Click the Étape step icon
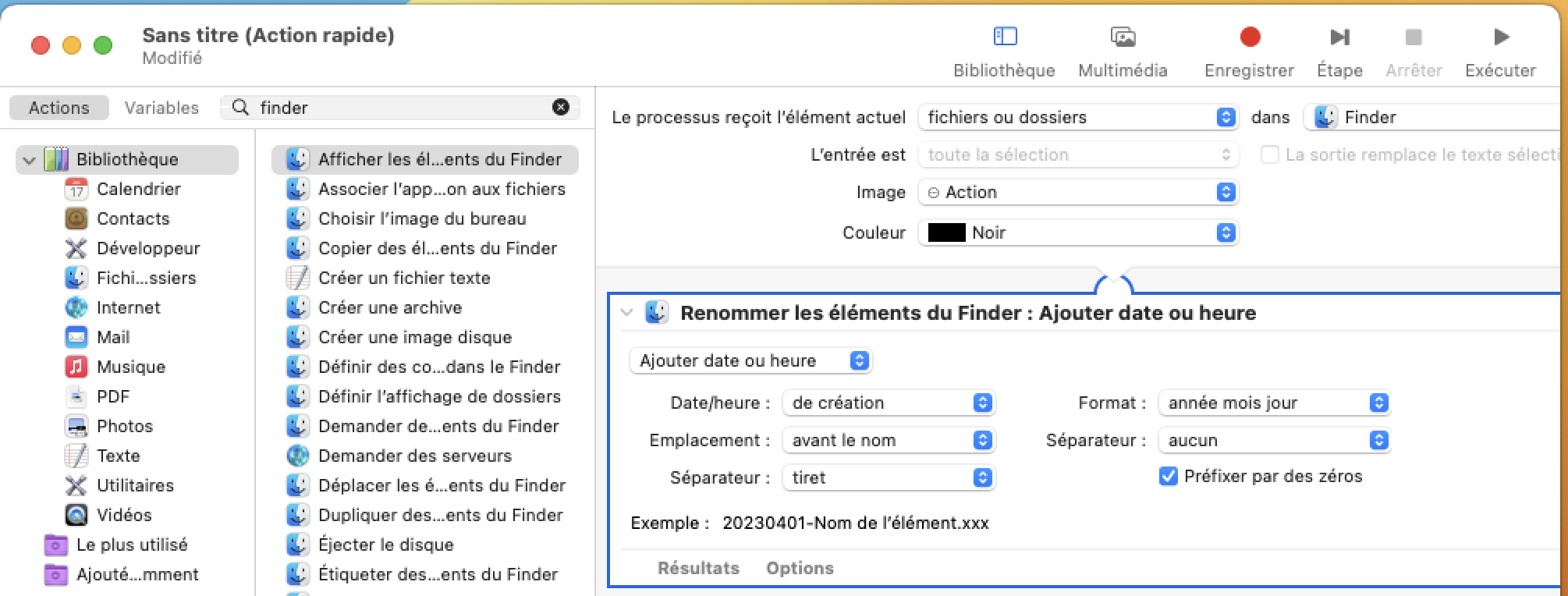1568x596 pixels. (x=1339, y=37)
